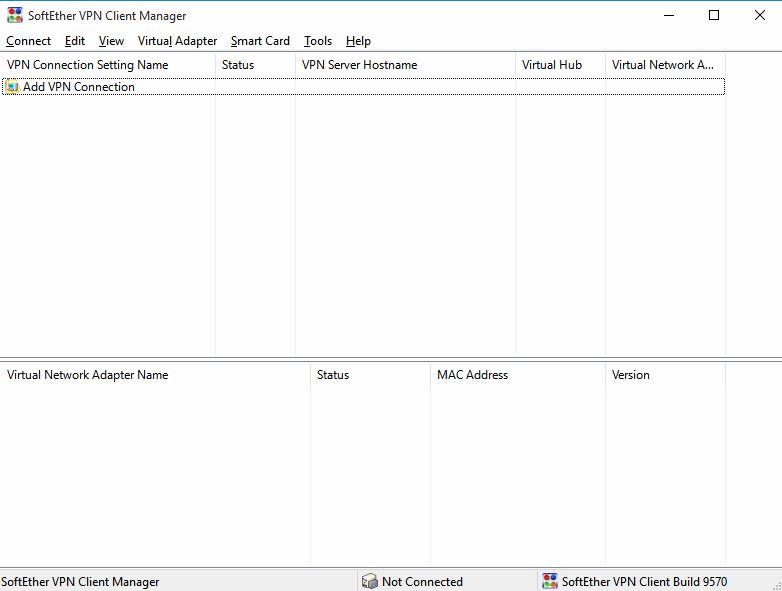Viewport: 782px width, 591px height.
Task: Click the window resize grip corner
Action: [x=777, y=586]
